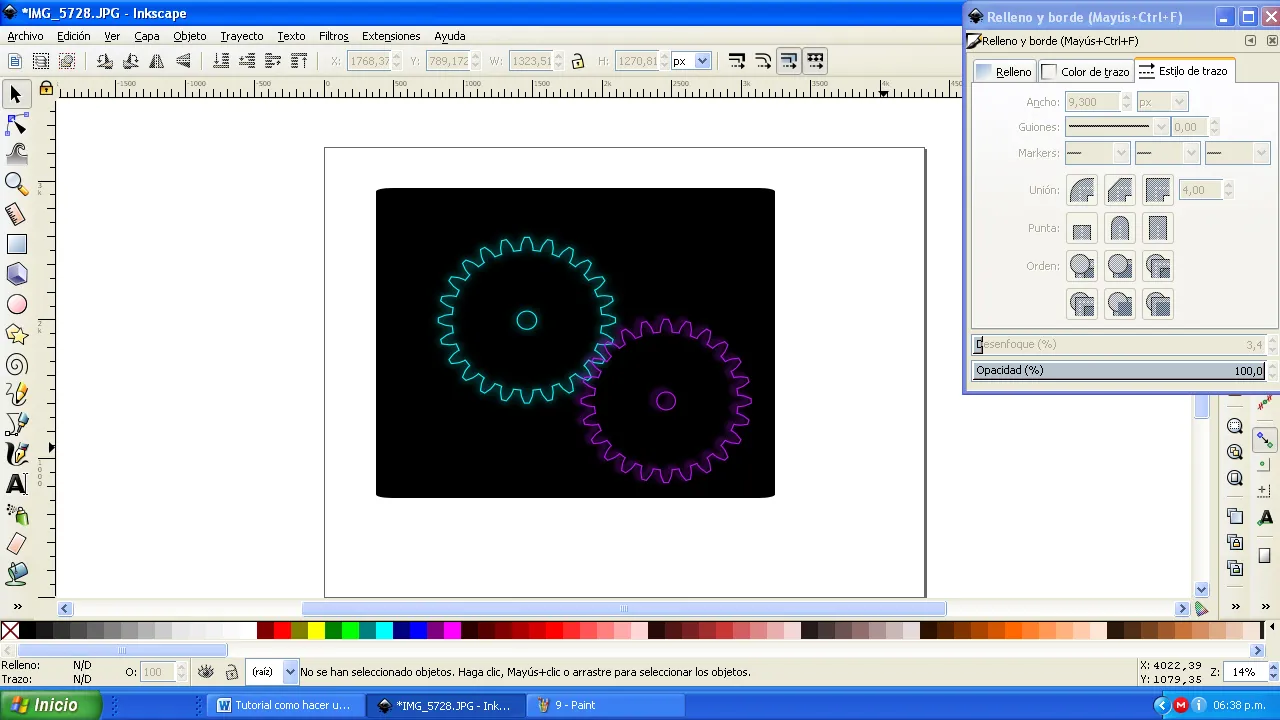Open the Filtros menu
This screenshot has width=1280, height=720.
click(x=334, y=36)
